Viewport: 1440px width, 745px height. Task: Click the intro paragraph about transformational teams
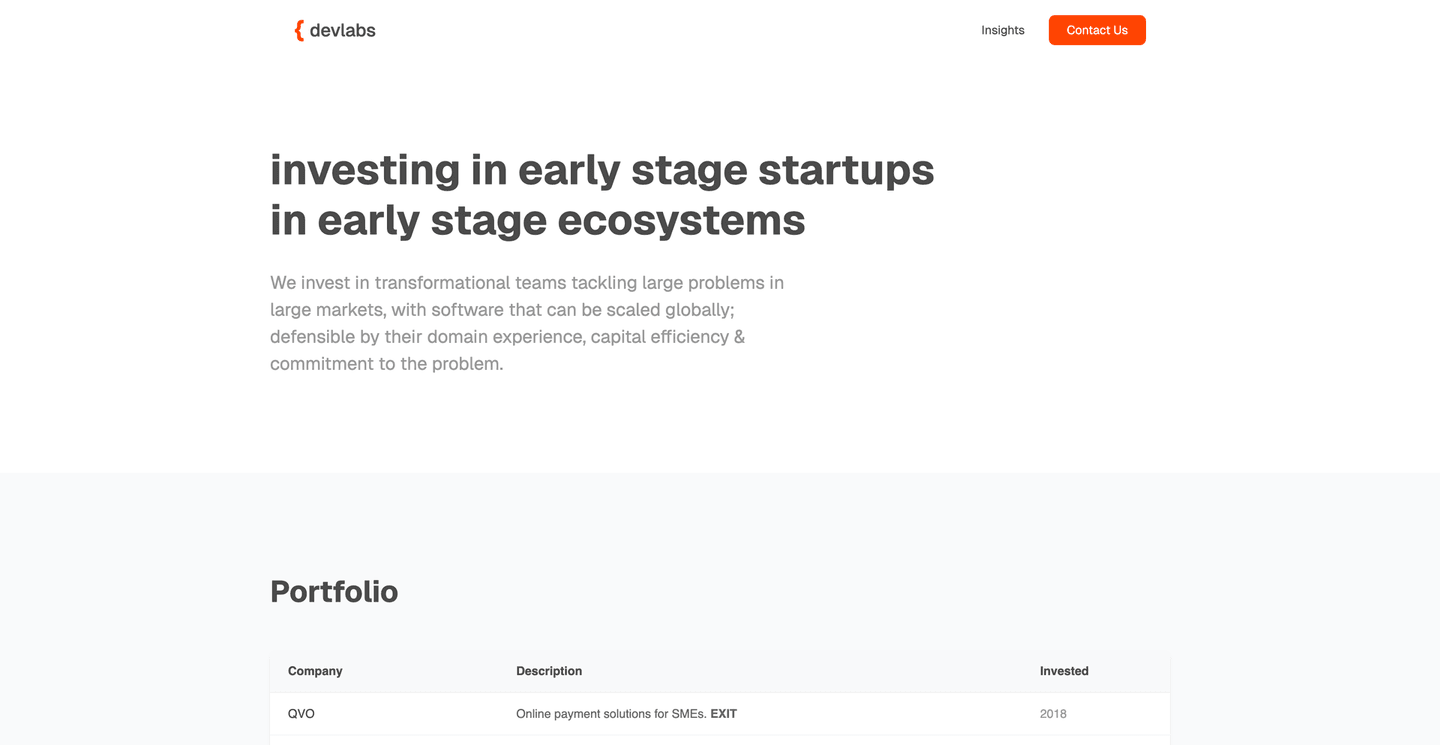point(527,322)
